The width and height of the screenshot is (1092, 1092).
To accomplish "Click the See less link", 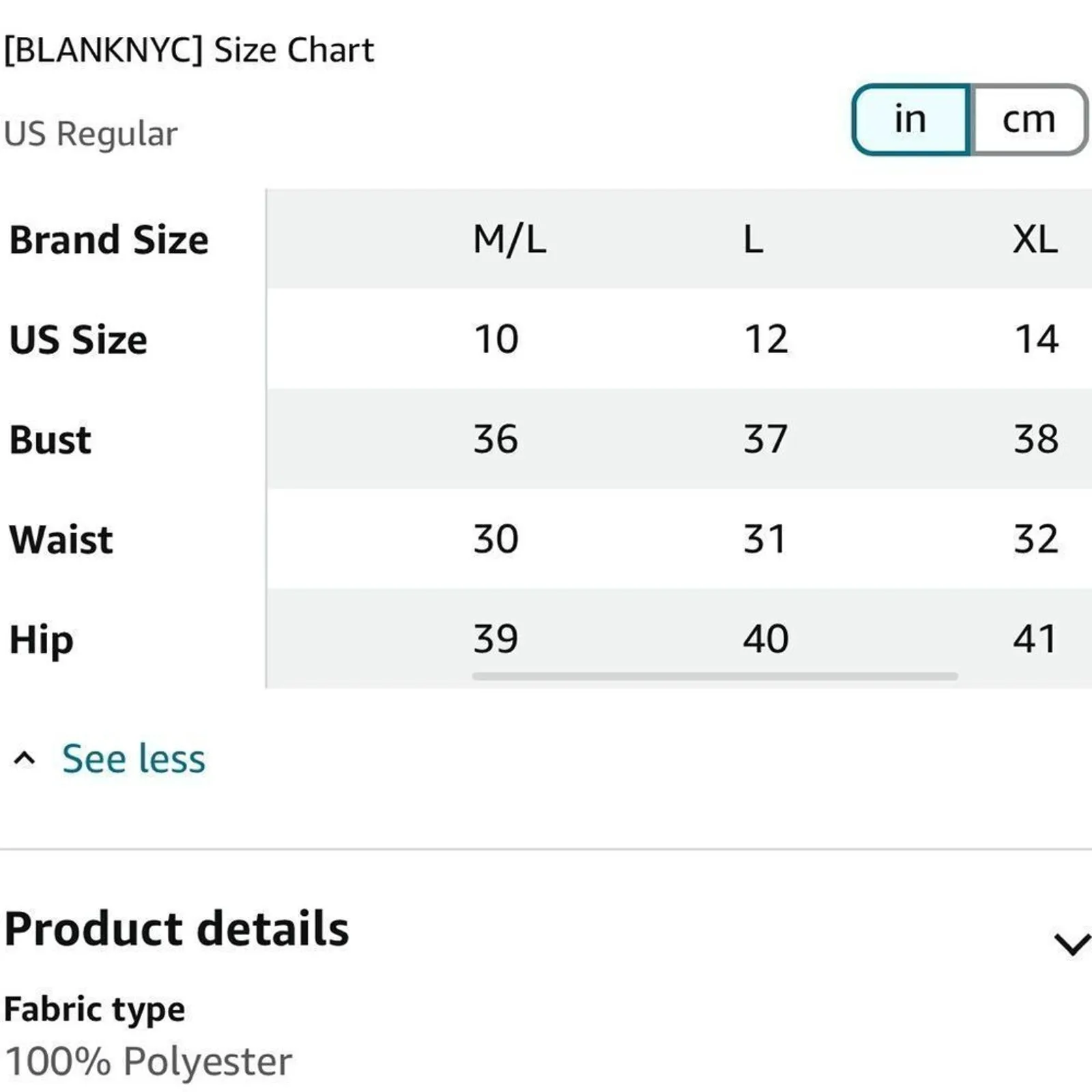I will 134,759.
